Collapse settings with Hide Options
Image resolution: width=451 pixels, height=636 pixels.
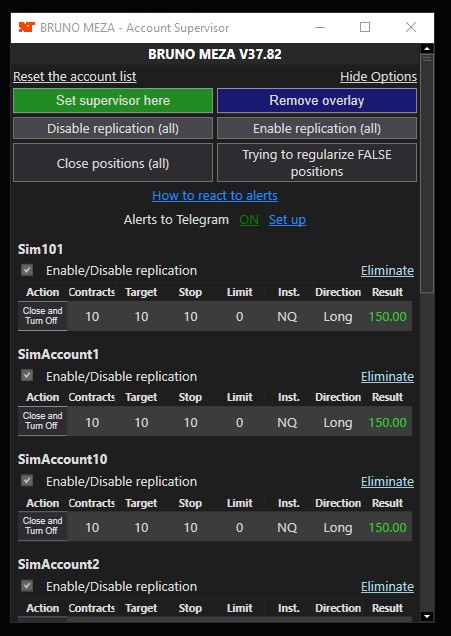point(378,77)
